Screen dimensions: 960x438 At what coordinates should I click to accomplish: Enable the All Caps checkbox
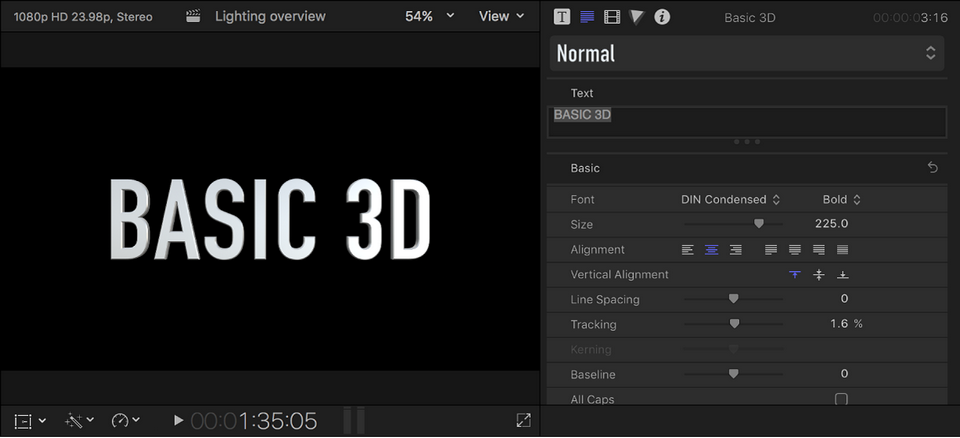tap(841, 399)
